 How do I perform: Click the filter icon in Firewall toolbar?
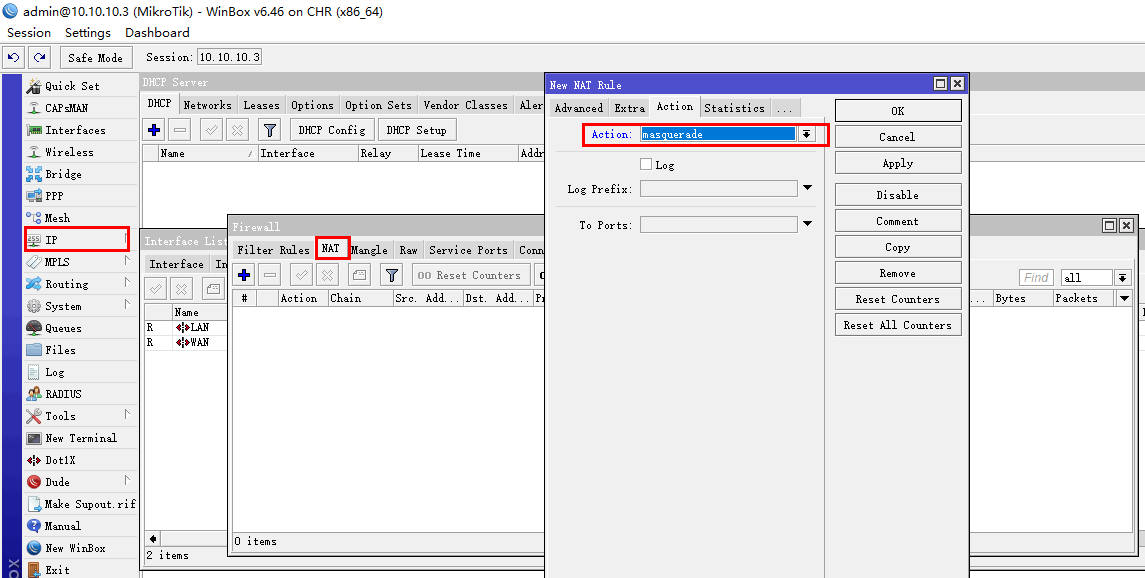392,275
